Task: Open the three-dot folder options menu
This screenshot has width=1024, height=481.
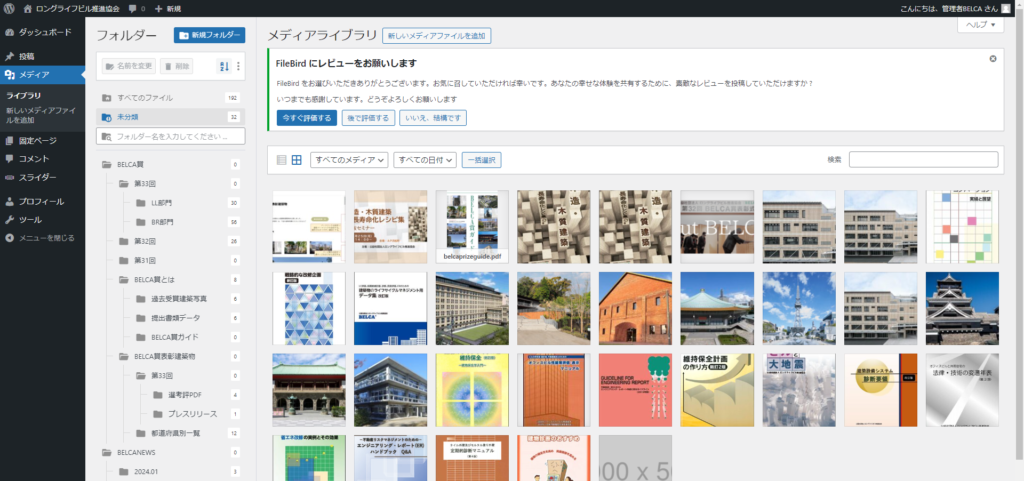Action: [x=238, y=66]
